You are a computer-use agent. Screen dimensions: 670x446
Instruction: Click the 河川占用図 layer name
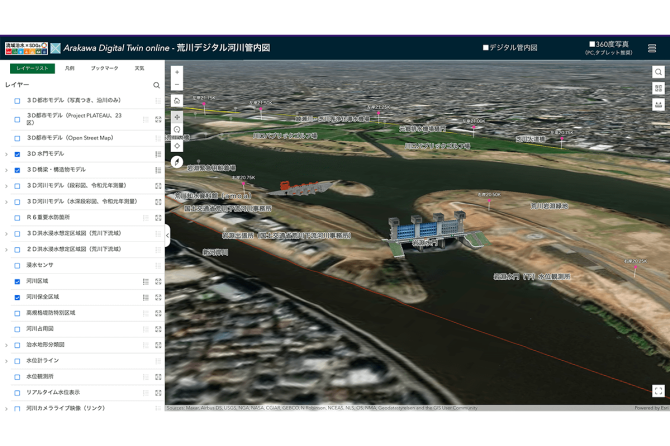[40, 329]
